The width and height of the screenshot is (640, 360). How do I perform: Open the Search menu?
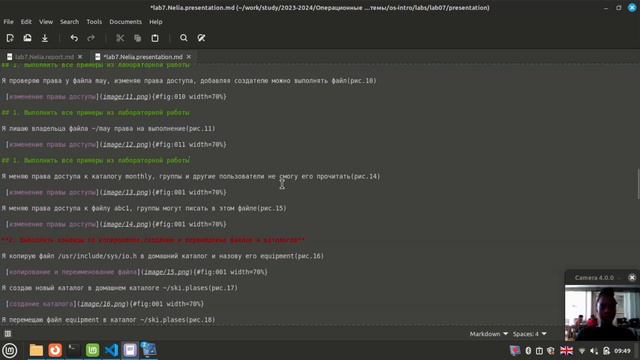(x=69, y=22)
